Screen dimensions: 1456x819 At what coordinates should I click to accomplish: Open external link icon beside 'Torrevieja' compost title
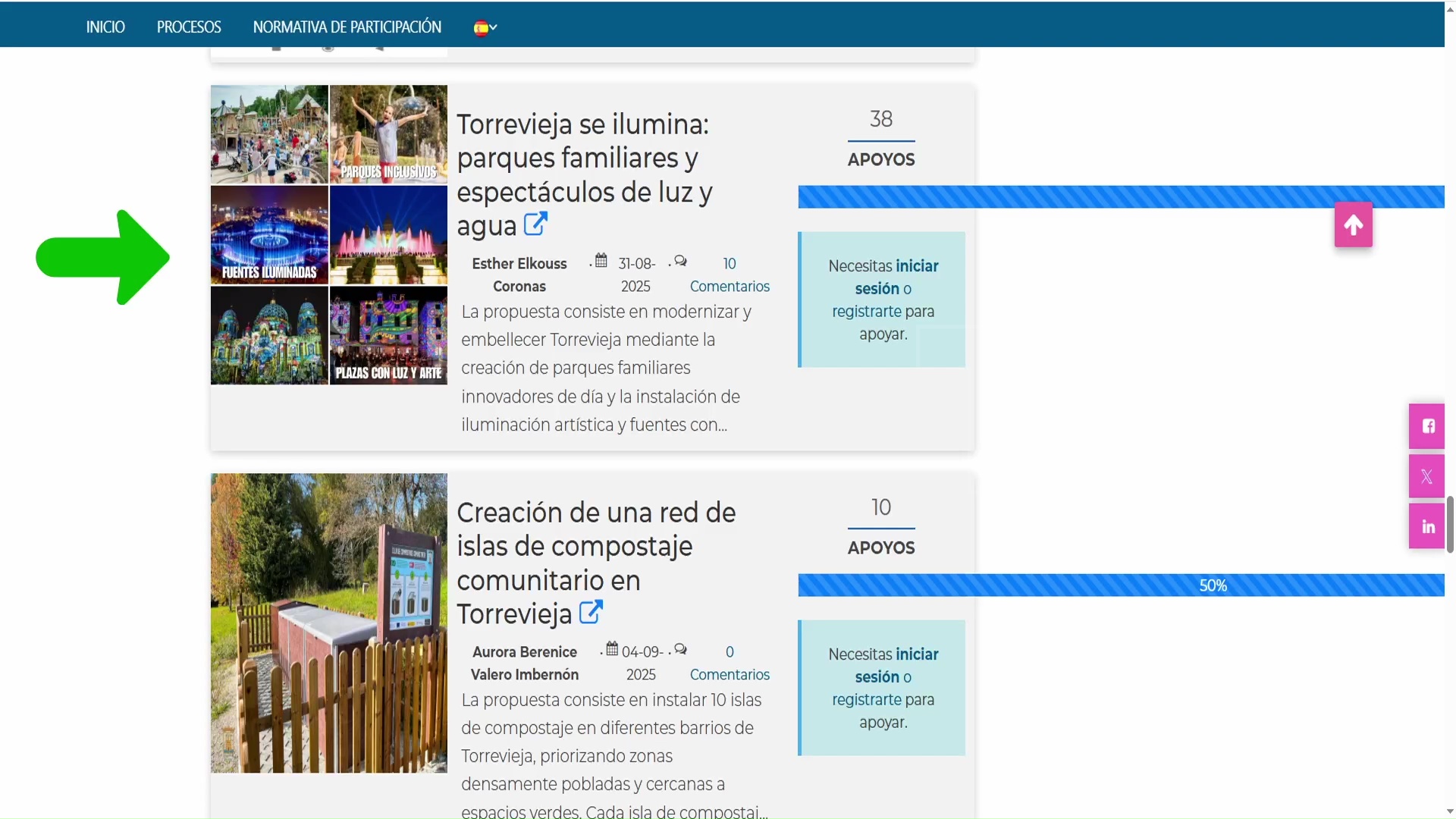coord(591,612)
